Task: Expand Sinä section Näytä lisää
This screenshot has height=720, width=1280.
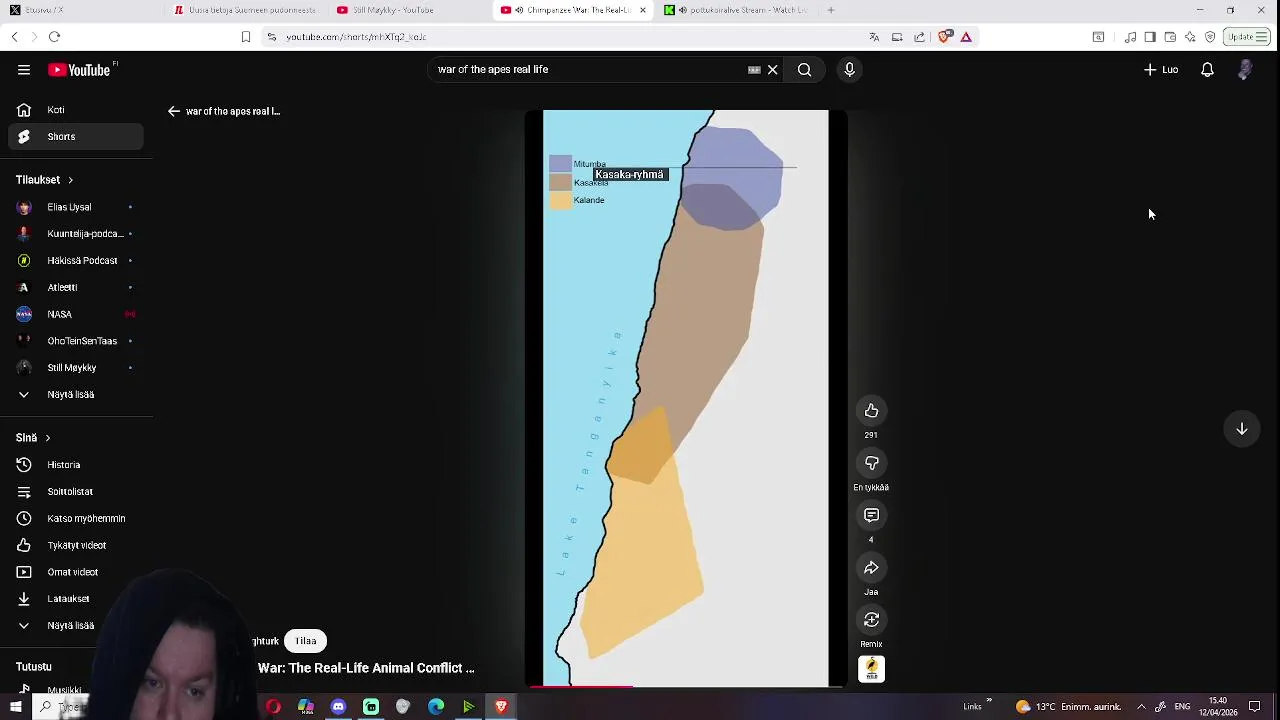Action: (x=76, y=626)
